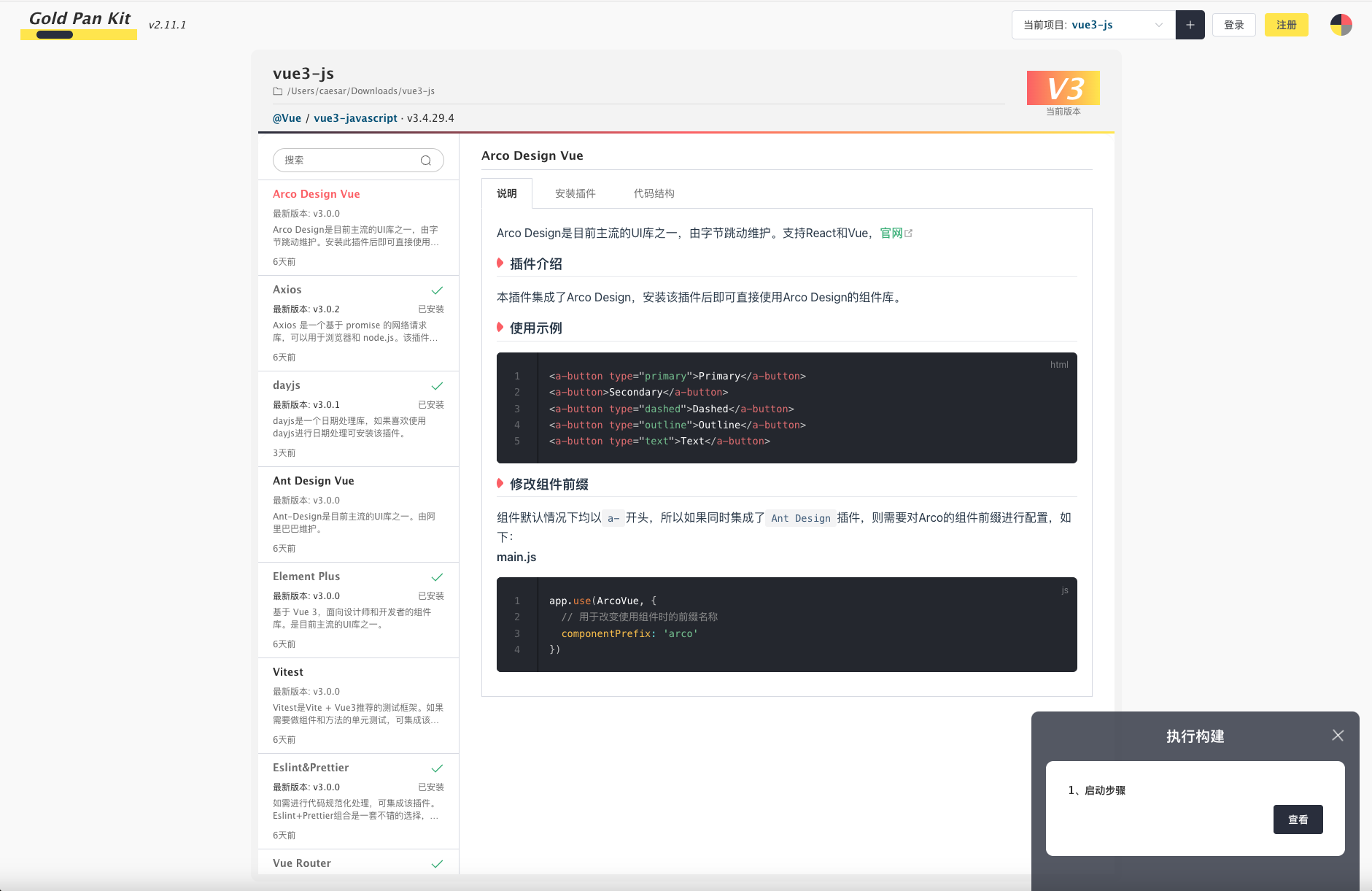
Task: Click the external link icon after 官网
Action: pyautogui.click(x=909, y=234)
